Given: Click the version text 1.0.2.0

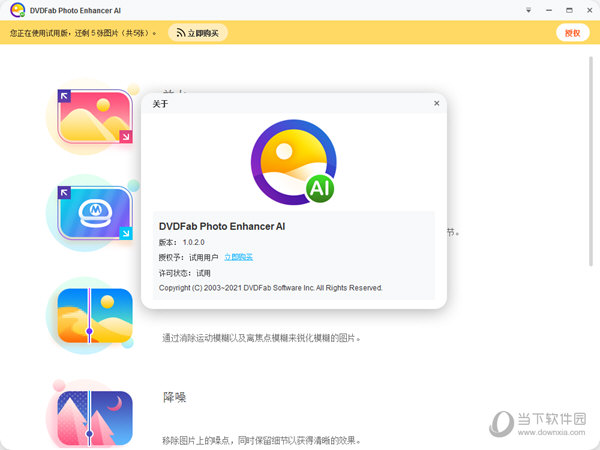Looking at the screenshot, I should [193, 242].
